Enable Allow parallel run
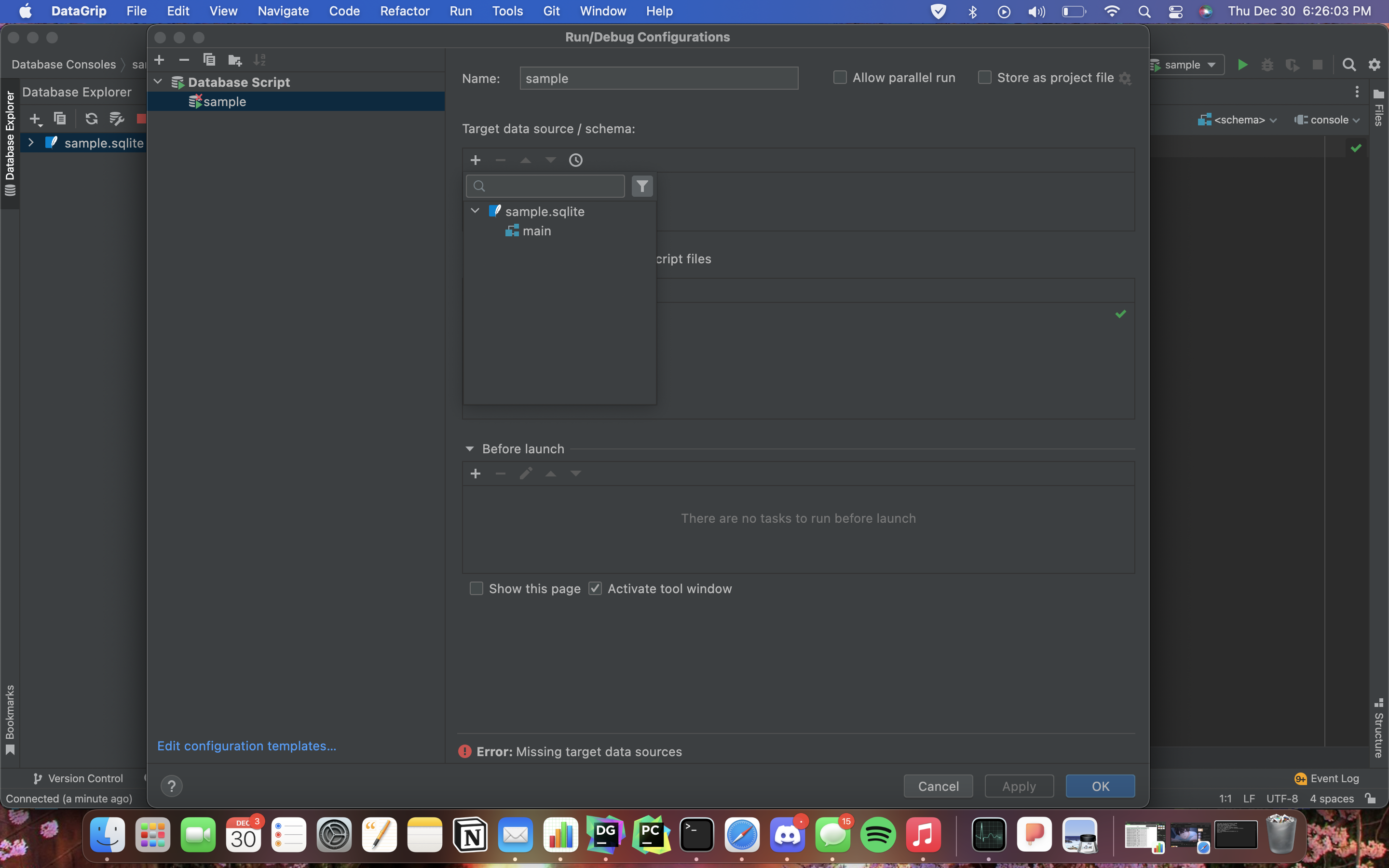1389x868 pixels. pyautogui.click(x=840, y=77)
